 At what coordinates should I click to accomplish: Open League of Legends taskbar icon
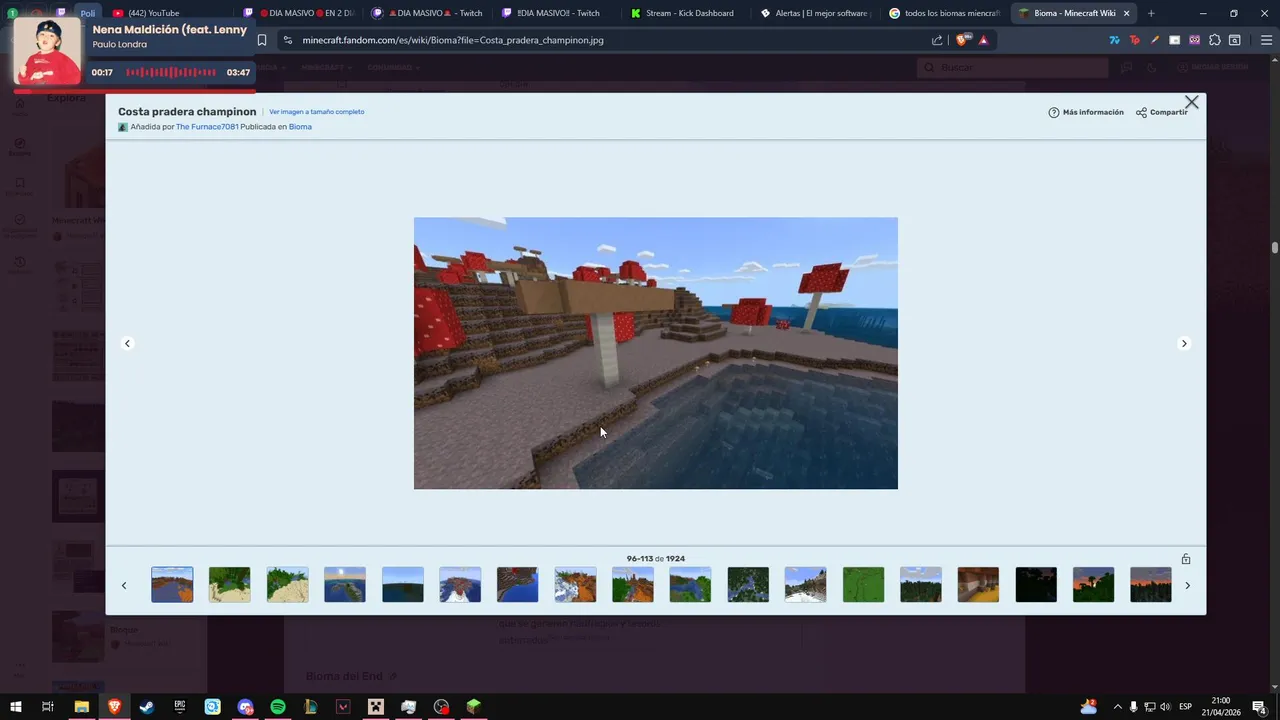pos(311,707)
